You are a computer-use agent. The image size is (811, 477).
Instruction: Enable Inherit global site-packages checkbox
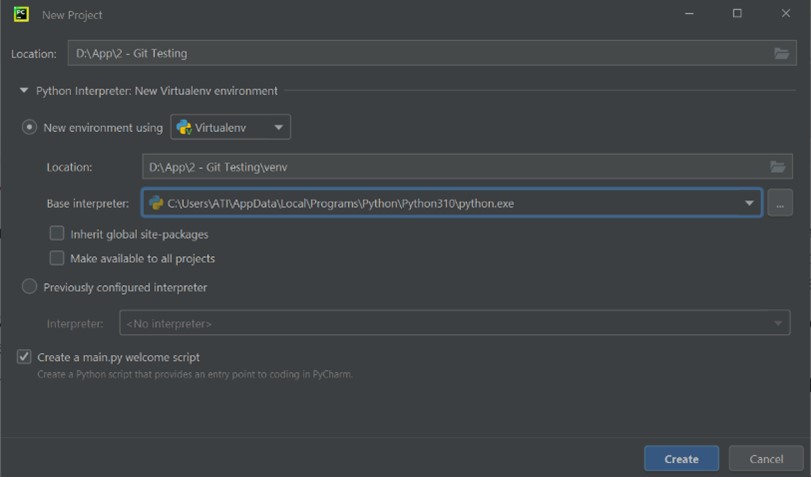pyautogui.click(x=57, y=234)
